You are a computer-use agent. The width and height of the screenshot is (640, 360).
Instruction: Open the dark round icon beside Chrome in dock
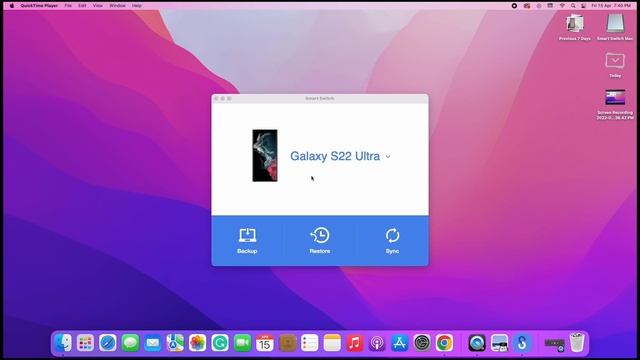(422, 343)
